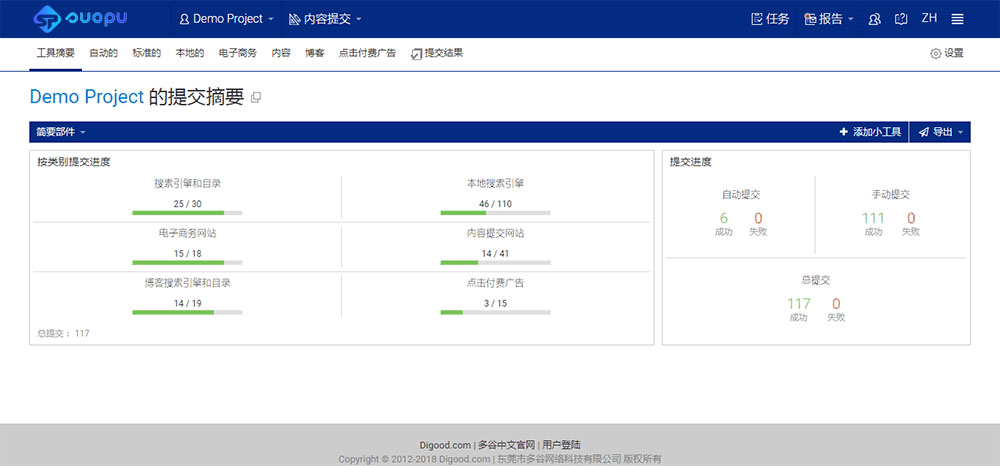This screenshot has width=1000, height=466.
Task: Click the 手动提交 success count 111
Action: click(x=873, y=219)
